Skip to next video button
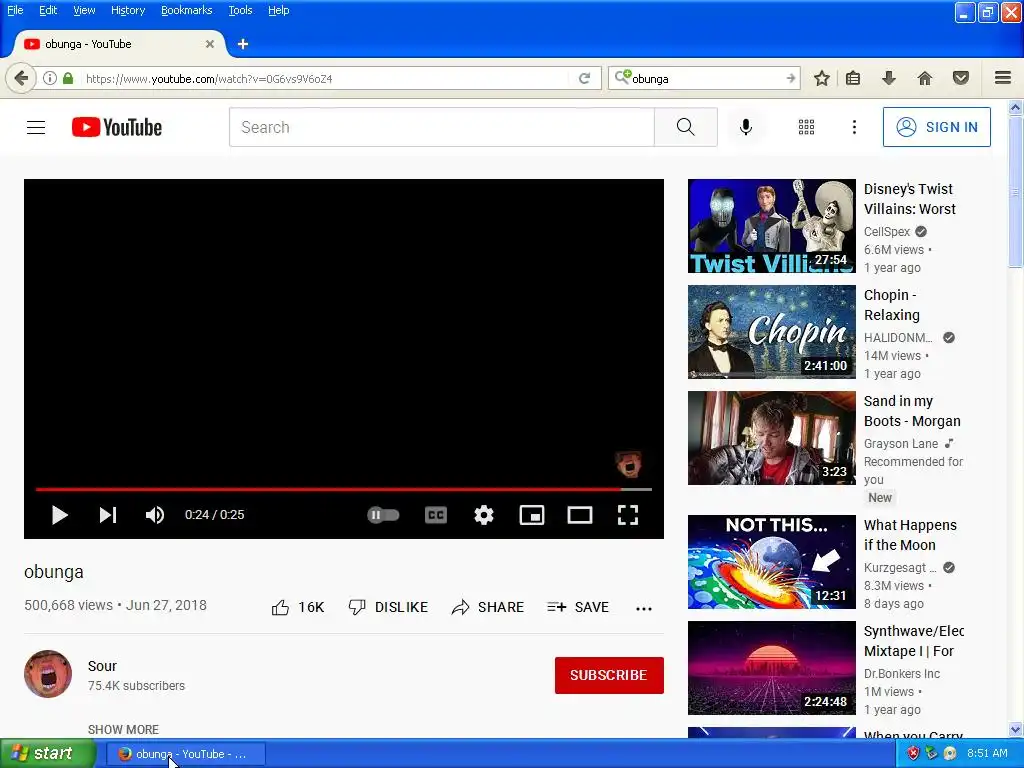The width and height of the screenshot is (1024, 768). pyautogui.click(x=108, y=515)
